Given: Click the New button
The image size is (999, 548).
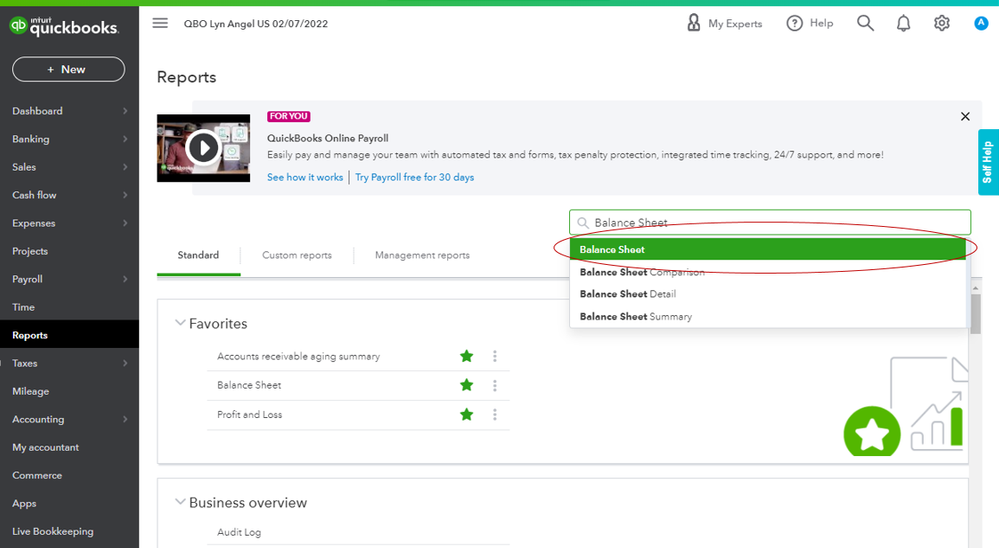Looking at the screenshot, I should pos(68,69).
